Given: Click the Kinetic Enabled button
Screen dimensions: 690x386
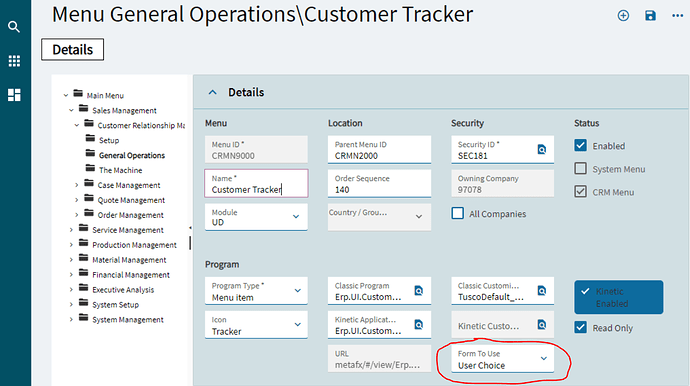Looking at the screenshot, I should [x=619, y=297].
